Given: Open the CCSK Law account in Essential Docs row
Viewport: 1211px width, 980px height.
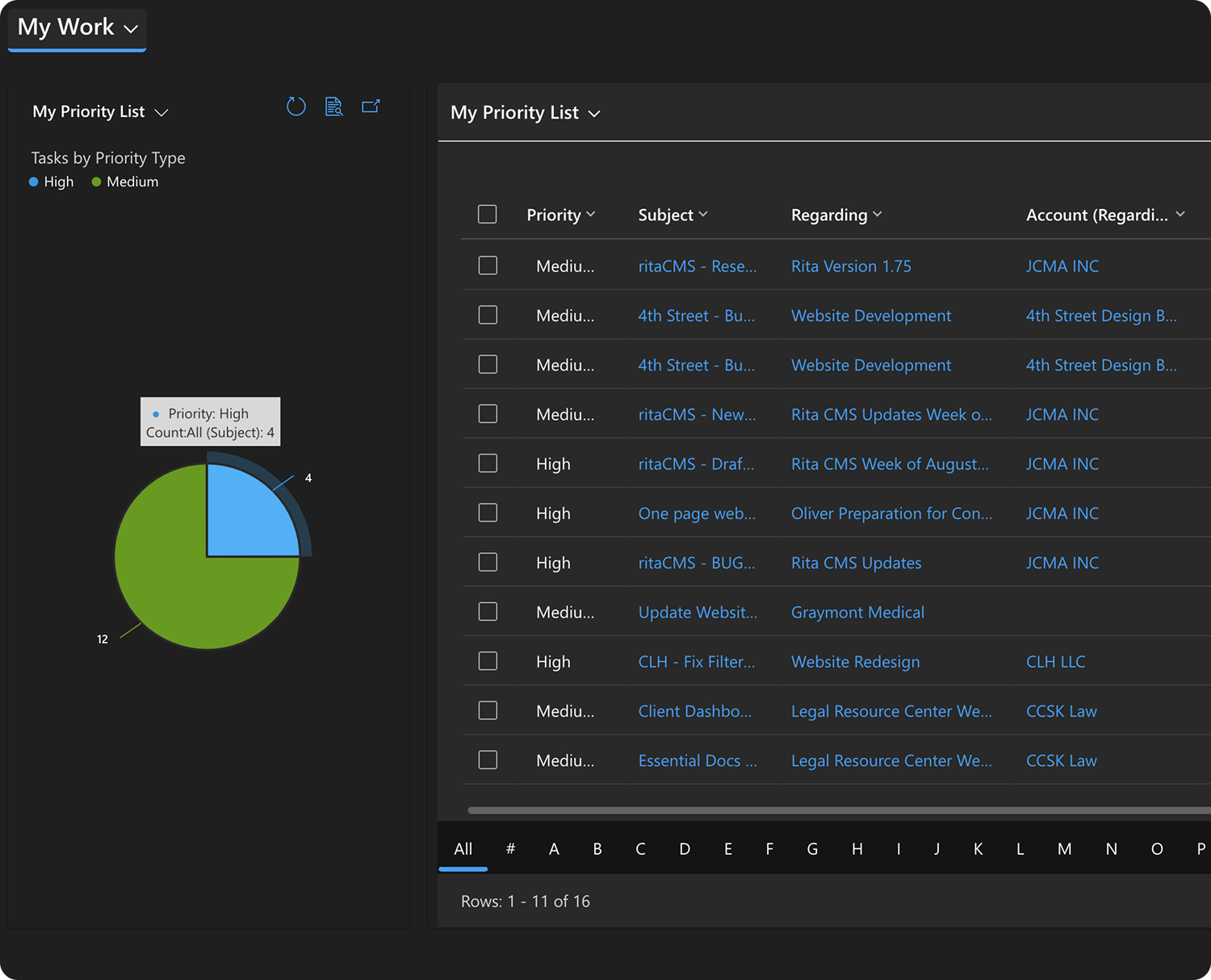Looking at the screenshot, I should pos(1061,760).
